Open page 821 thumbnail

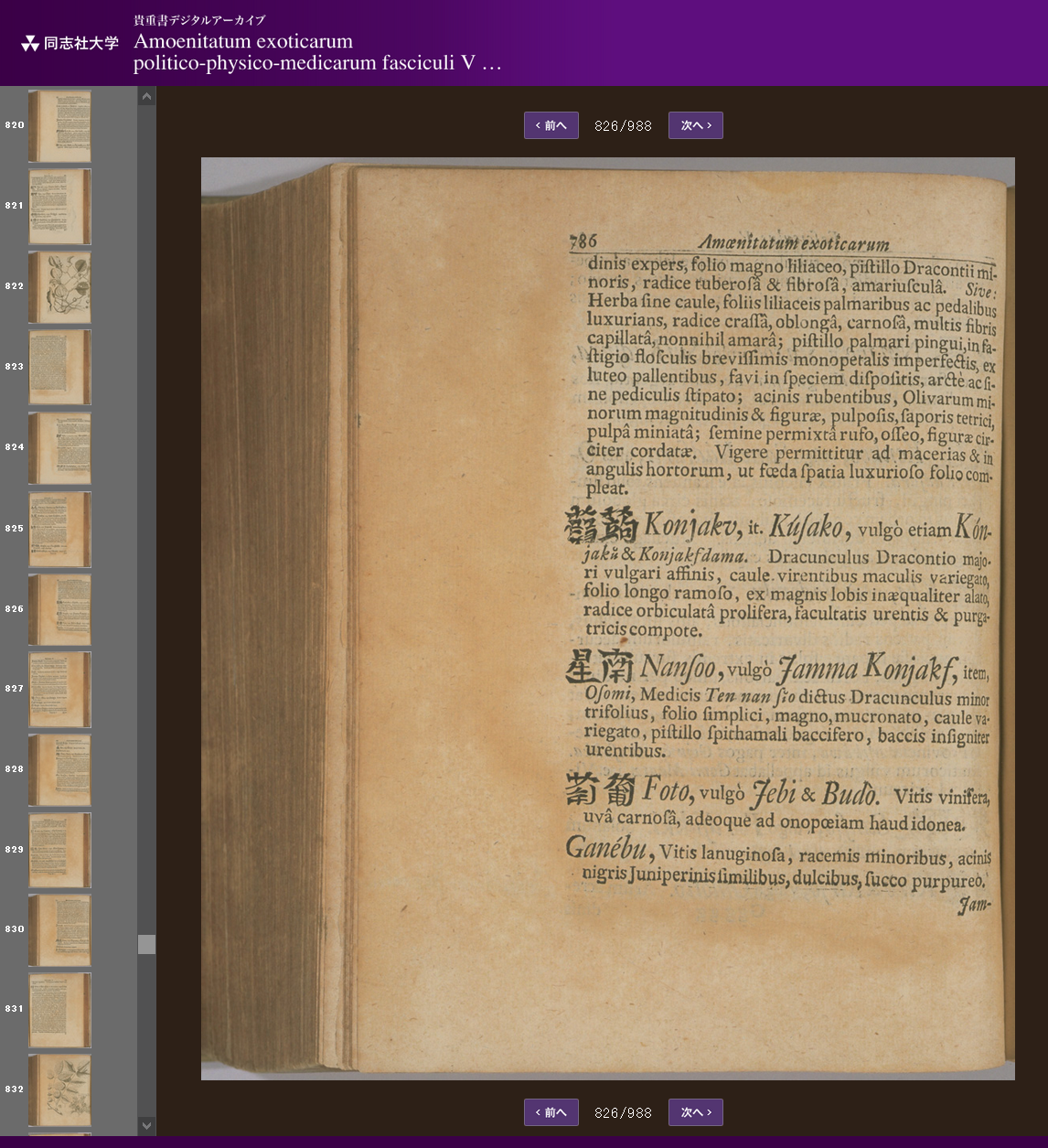click(x=59, y=207)
